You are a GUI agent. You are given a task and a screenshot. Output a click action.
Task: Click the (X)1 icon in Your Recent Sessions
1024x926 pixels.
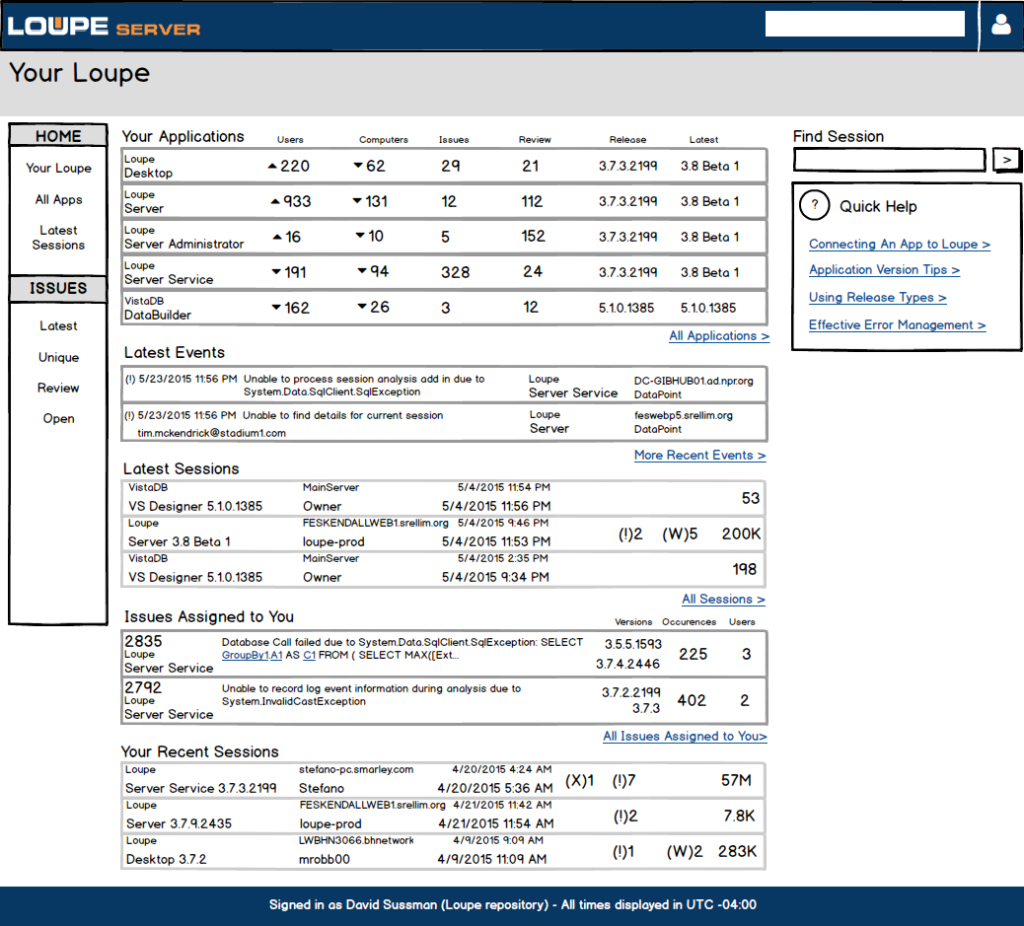point(578,780)
